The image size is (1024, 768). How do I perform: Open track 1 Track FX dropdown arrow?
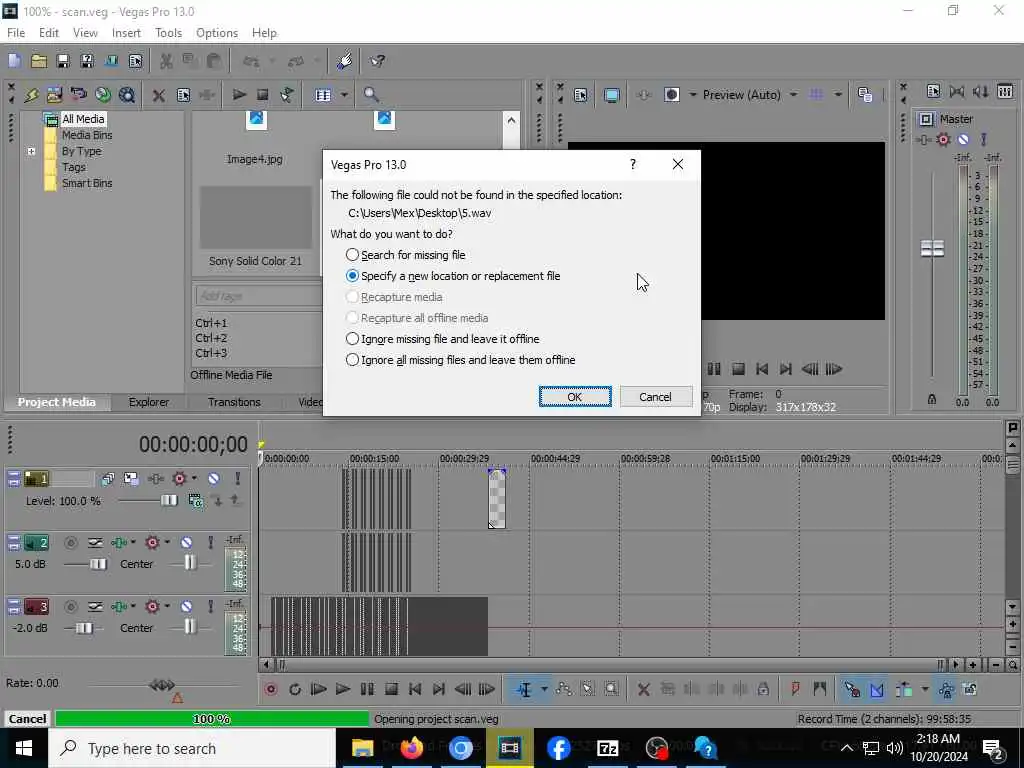tap(195, 479)
